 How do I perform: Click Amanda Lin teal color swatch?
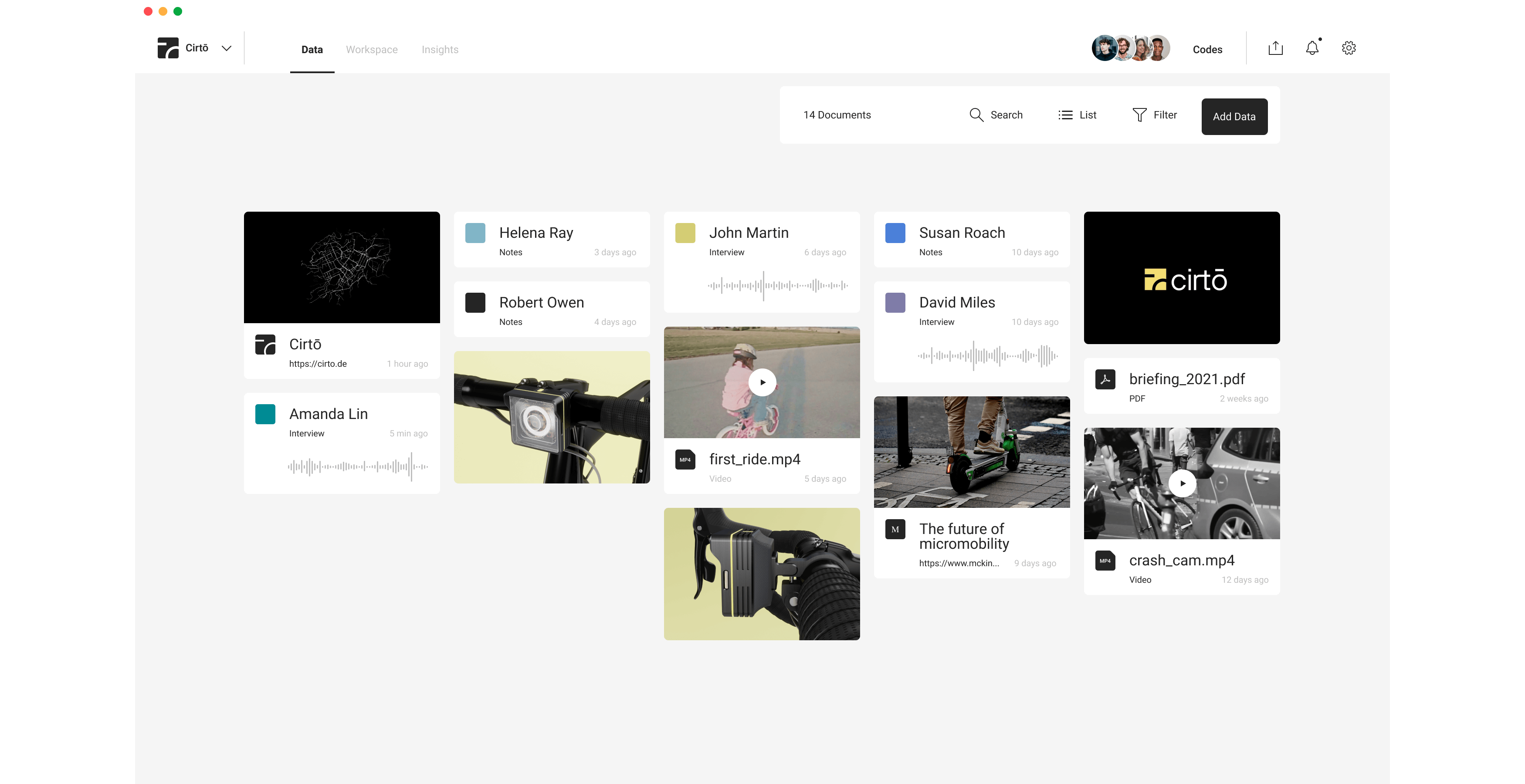pyautogui.click(x=265, y=414)
